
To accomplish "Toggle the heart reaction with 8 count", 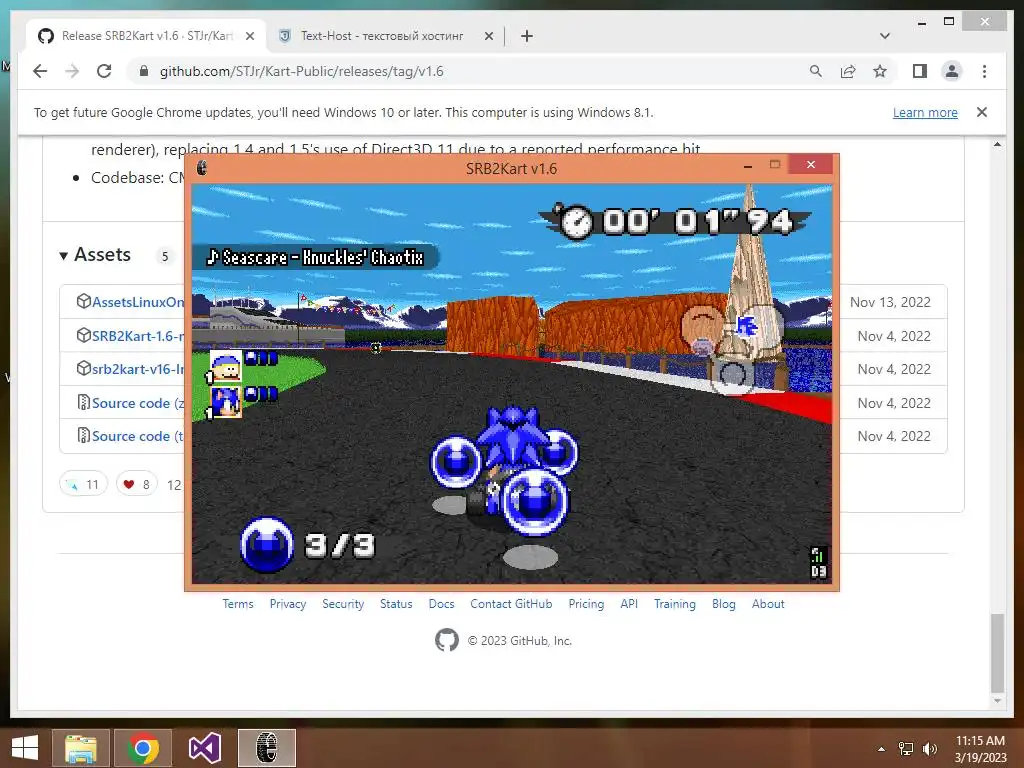I will coord(136,484).
